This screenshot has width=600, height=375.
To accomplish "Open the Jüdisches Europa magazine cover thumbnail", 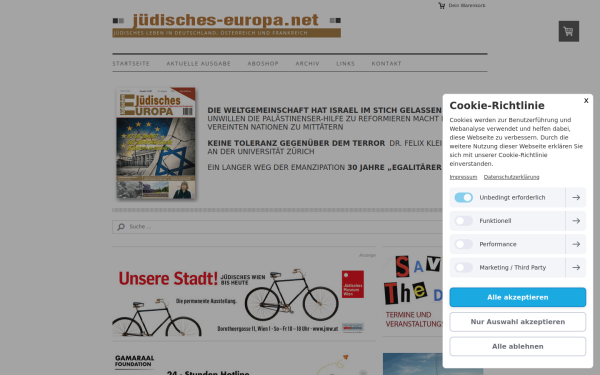I will (x=156, y=143).
